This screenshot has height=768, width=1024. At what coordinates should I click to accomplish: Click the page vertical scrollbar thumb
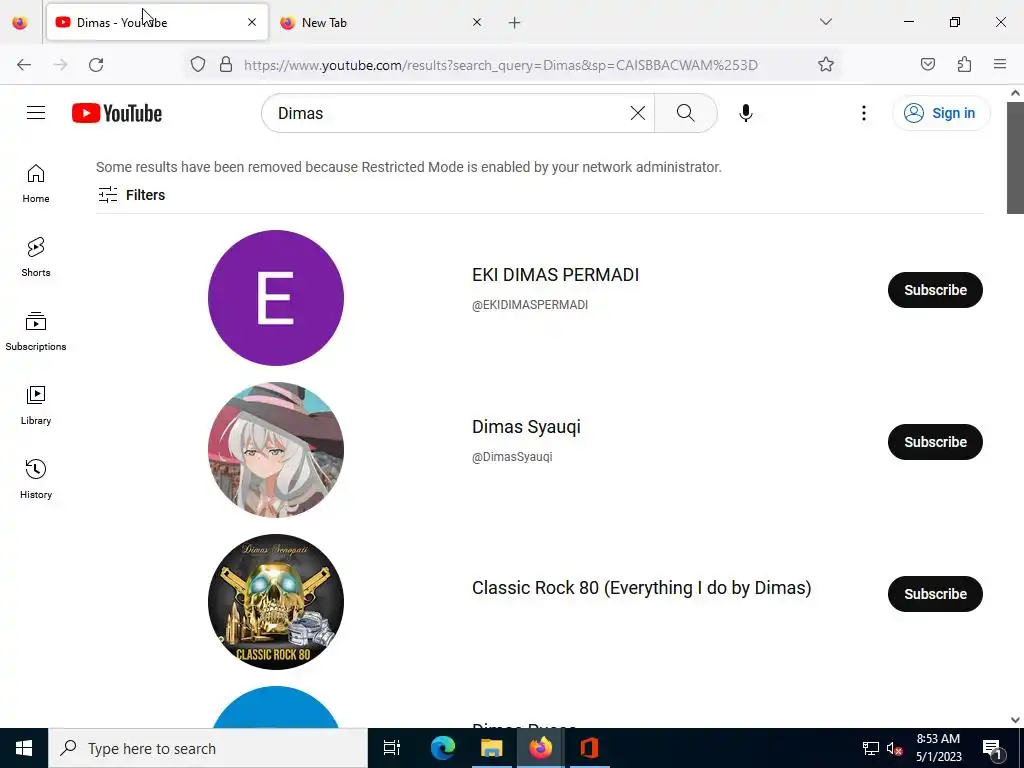point(1015,157)
